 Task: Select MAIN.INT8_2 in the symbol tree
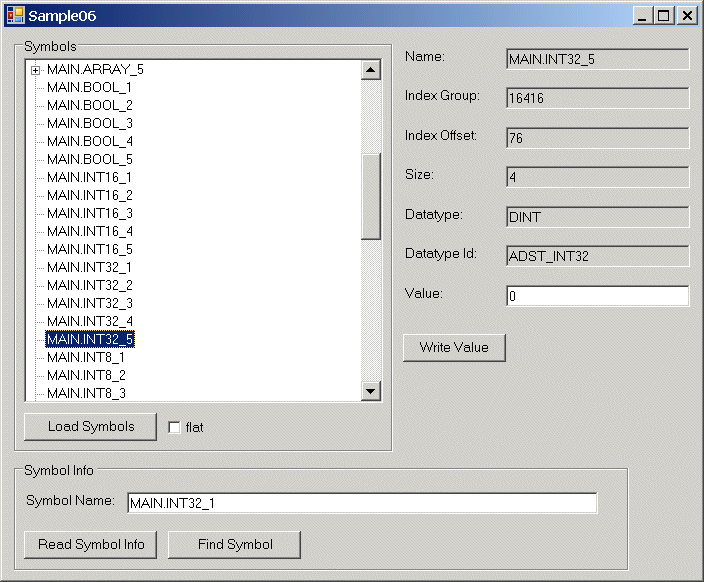[86, 375]
